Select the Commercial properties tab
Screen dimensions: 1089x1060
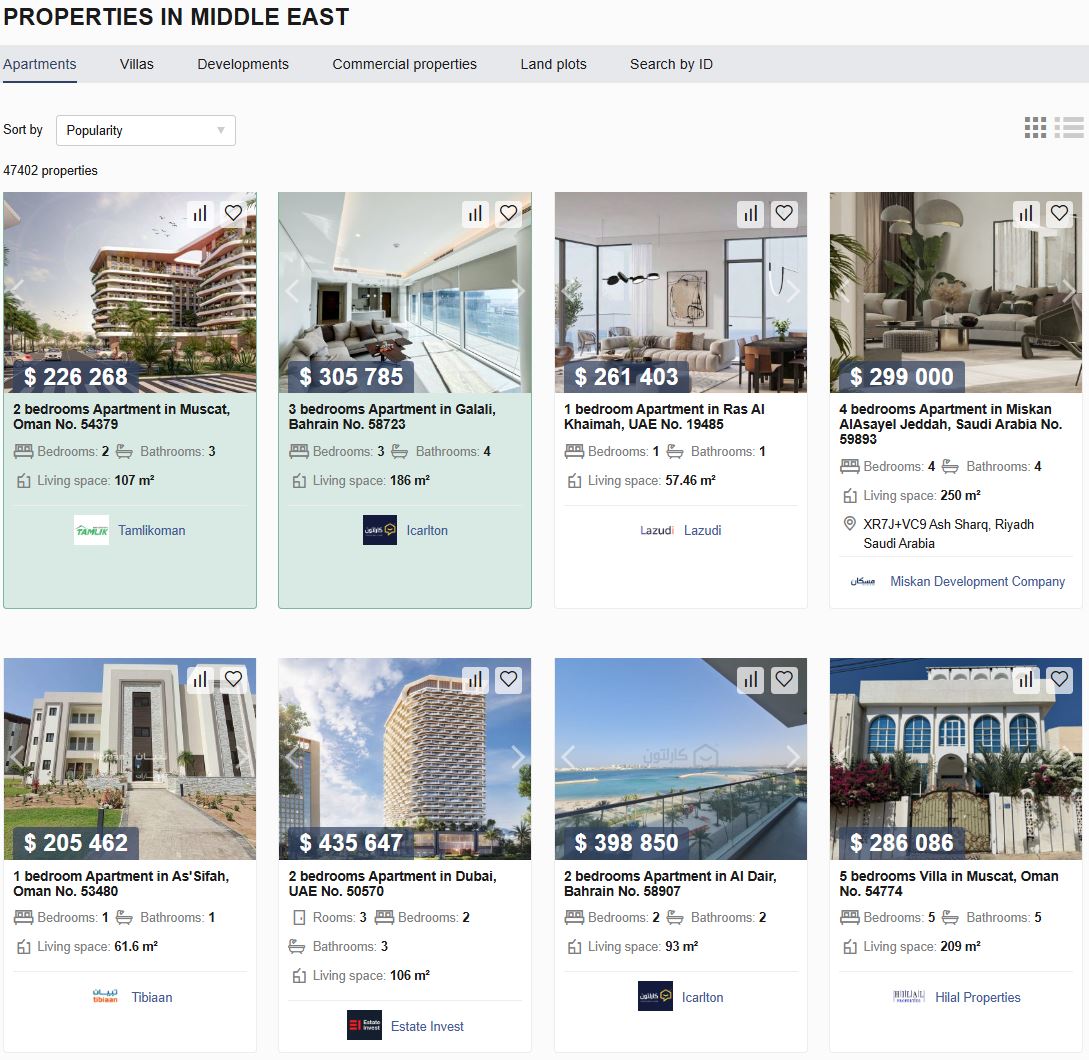pyautogui.click(x=404, y=64)
